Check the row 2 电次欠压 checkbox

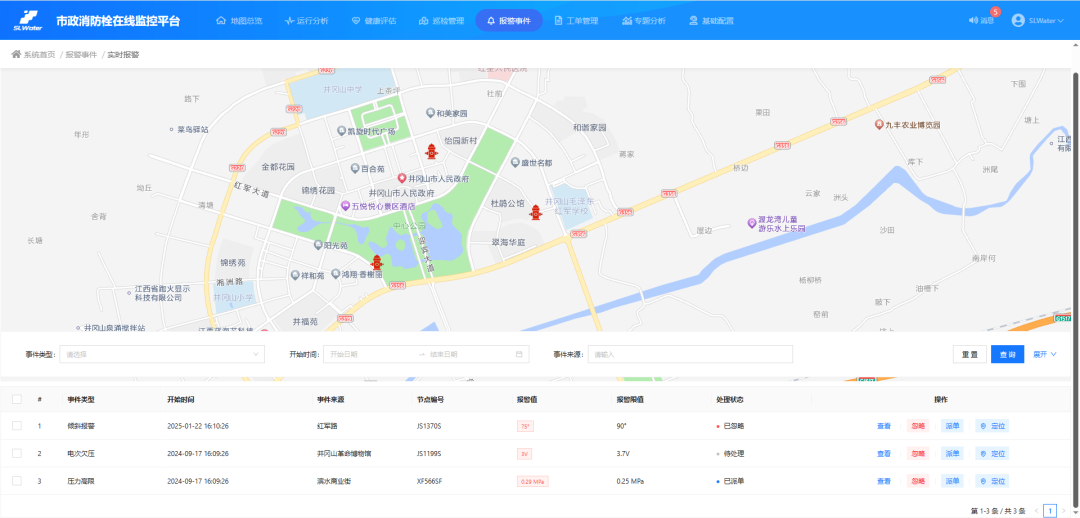coord(17,453)
